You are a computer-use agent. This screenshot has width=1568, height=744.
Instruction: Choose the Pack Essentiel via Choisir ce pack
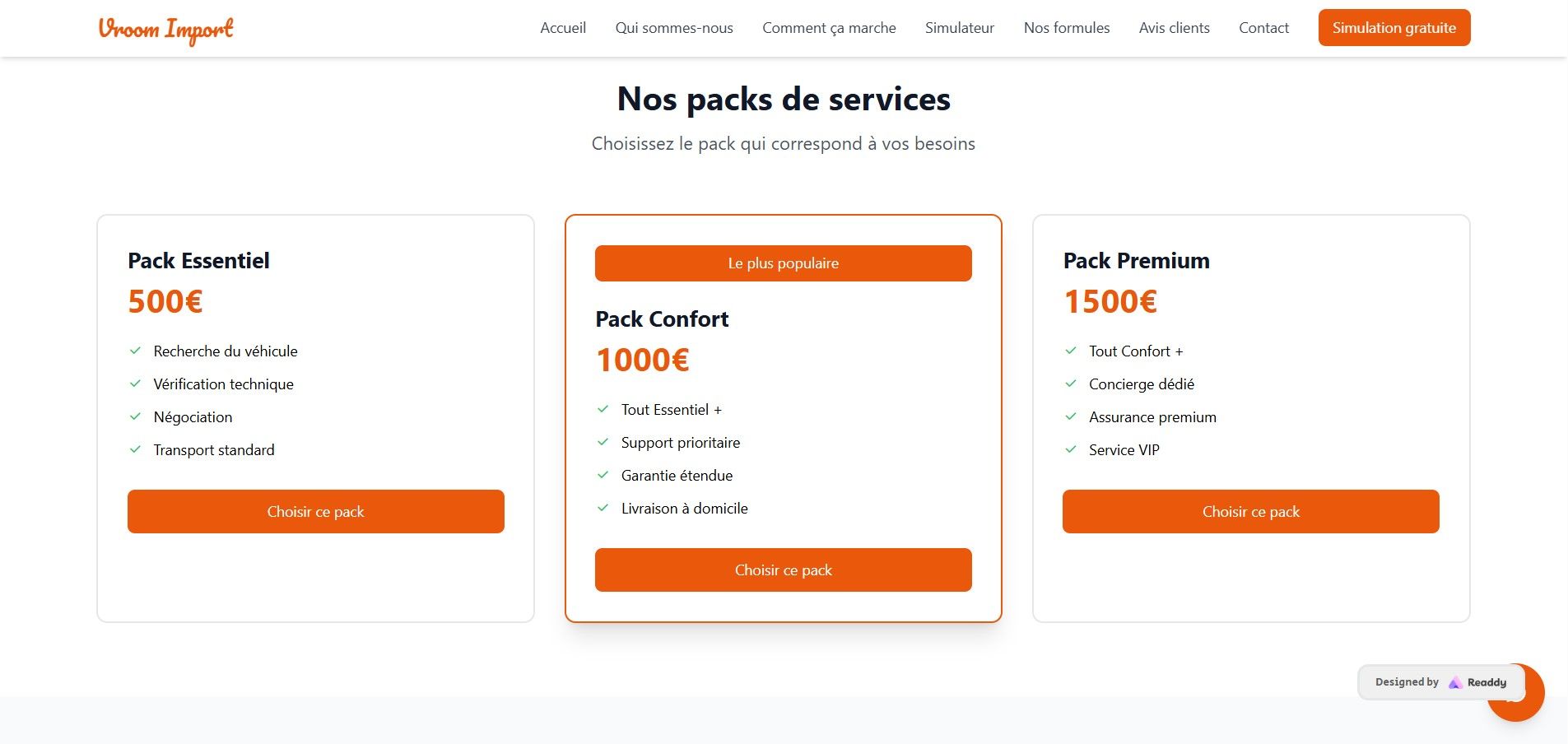pyautogui.click(x=316, y=511)
